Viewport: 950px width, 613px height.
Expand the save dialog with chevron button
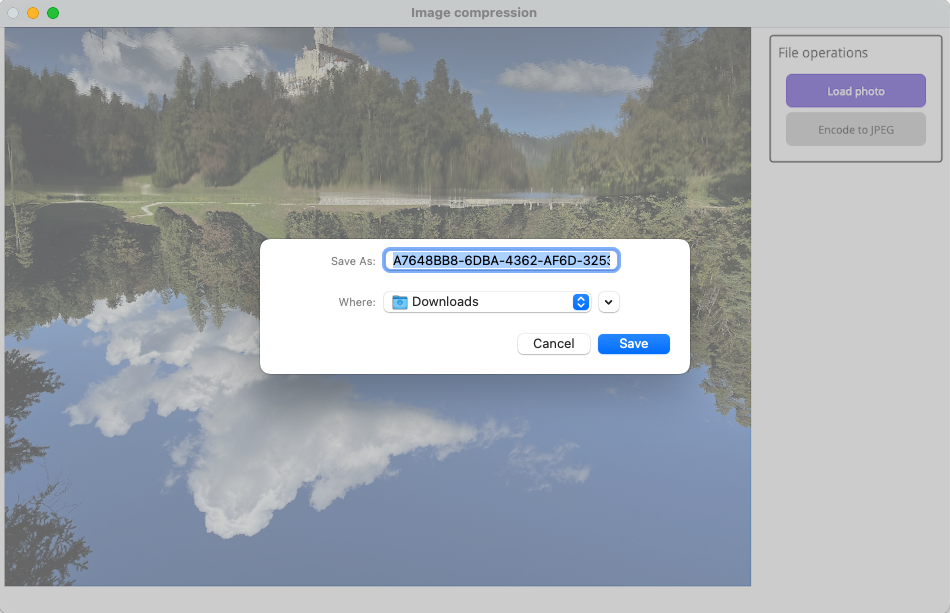(x=609, y=302)
